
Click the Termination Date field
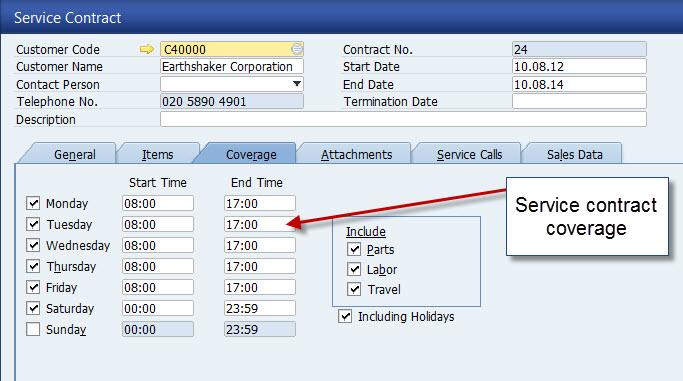click(579, 101)
